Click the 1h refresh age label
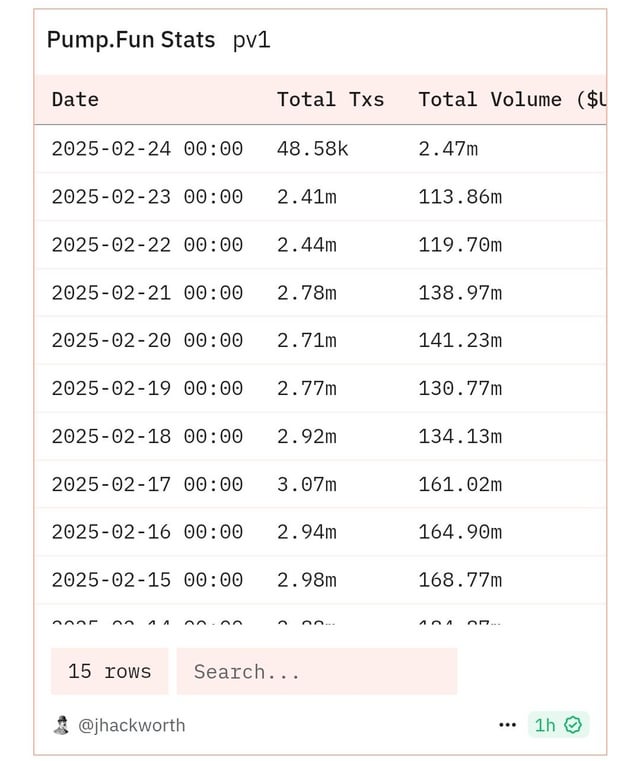Screen dimensions: 640x761 click(545, 725)
